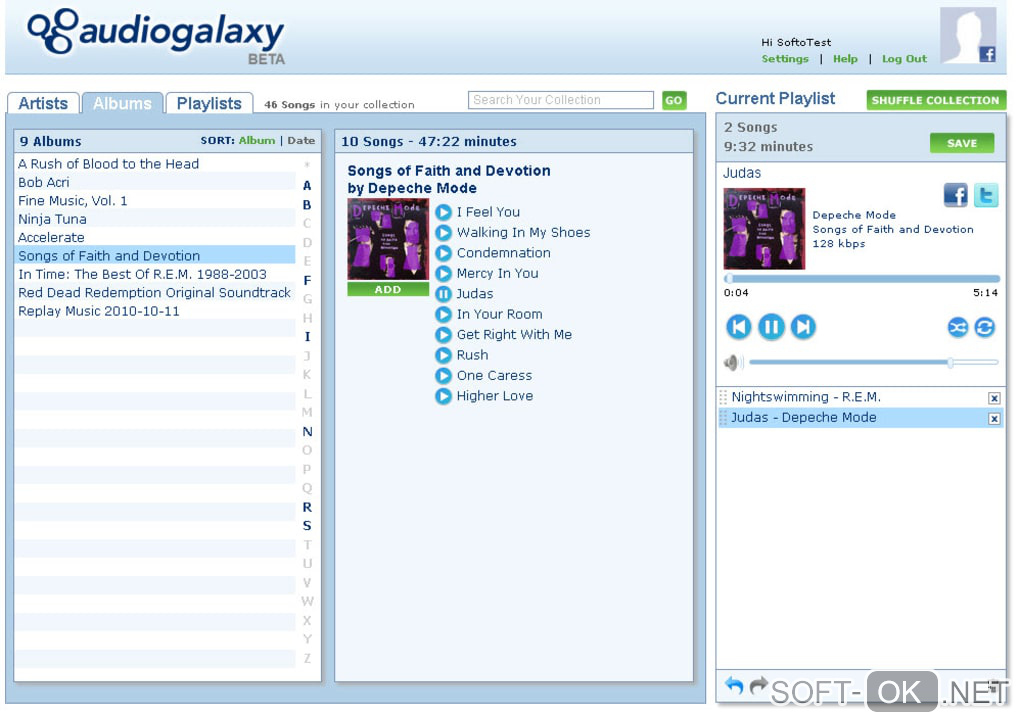
Task: Share current song on Twitter
Action: (986, 195)
